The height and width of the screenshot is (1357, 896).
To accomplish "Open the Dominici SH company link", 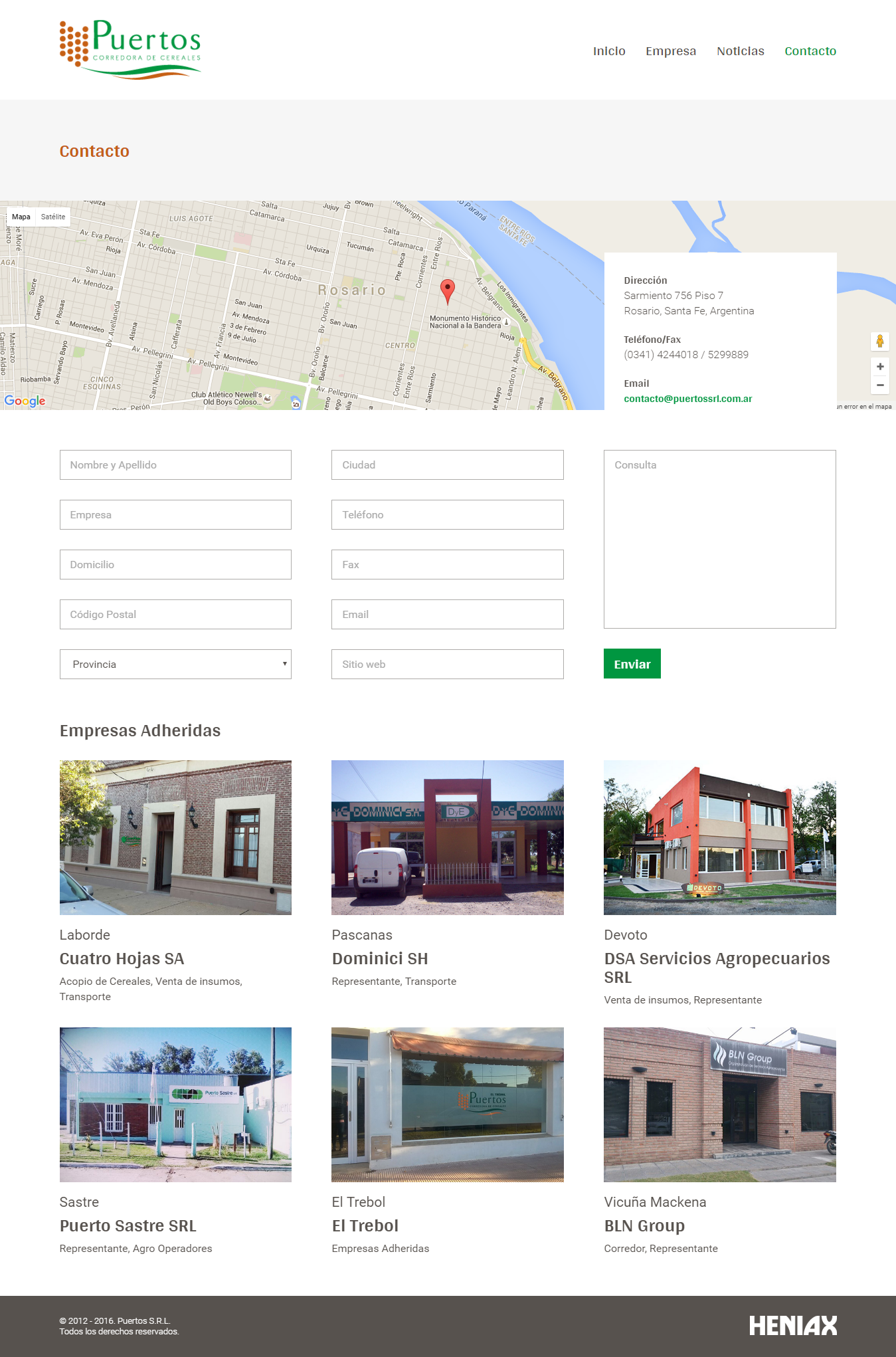I will [380, 959].
